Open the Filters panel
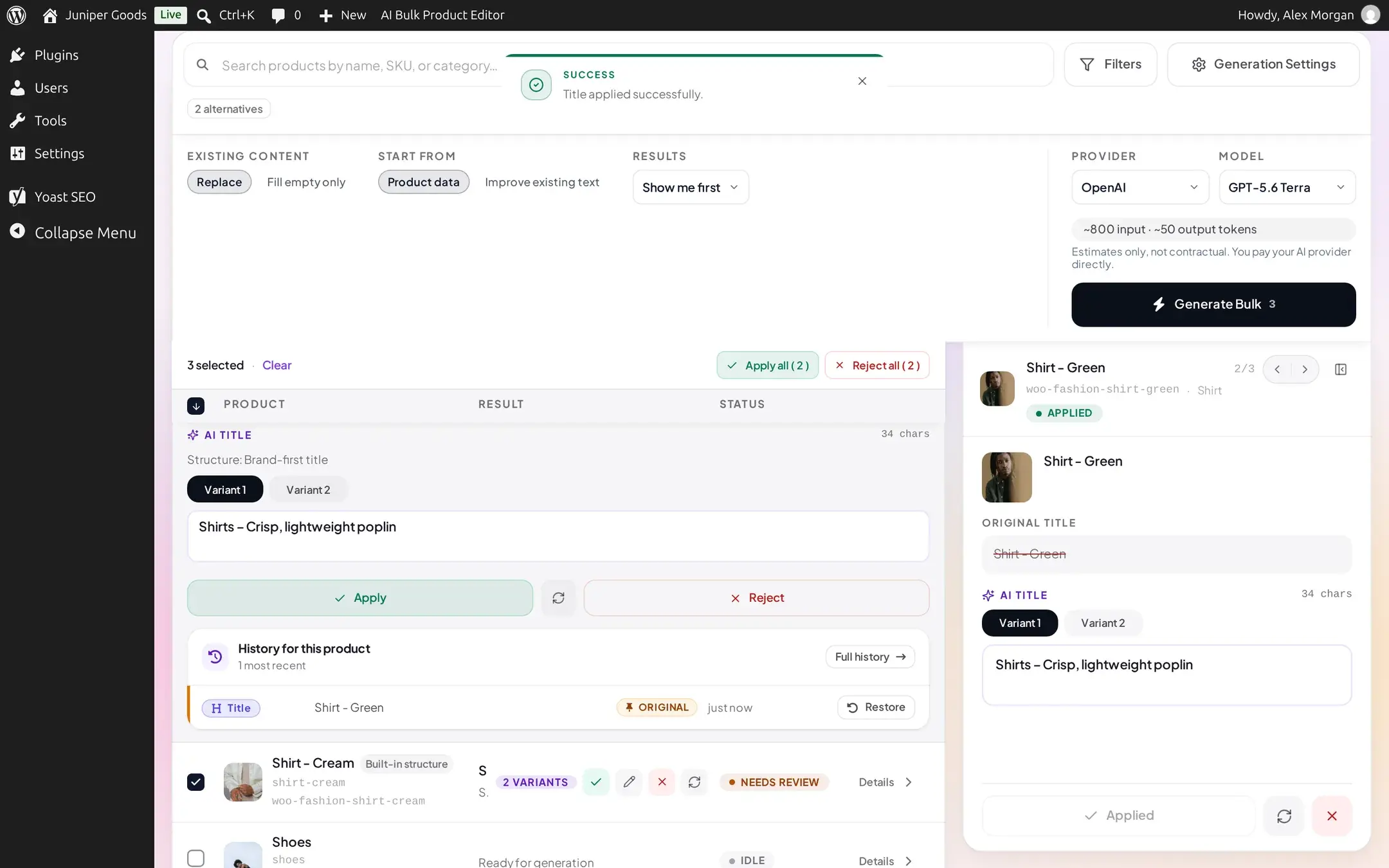1389x868 pixels. pos(1111,64)
